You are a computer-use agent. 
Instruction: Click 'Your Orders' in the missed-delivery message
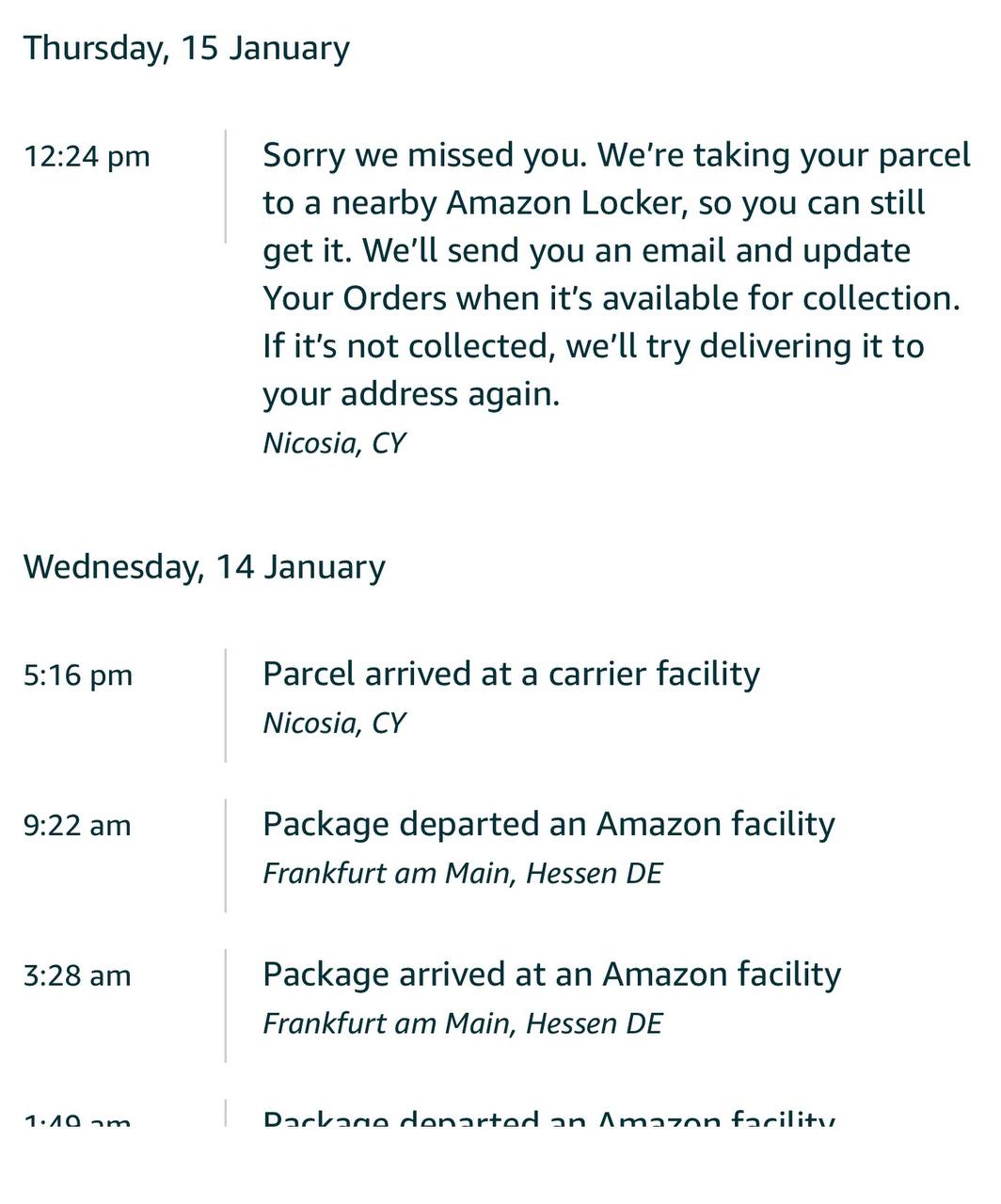(x=355, y=299)
